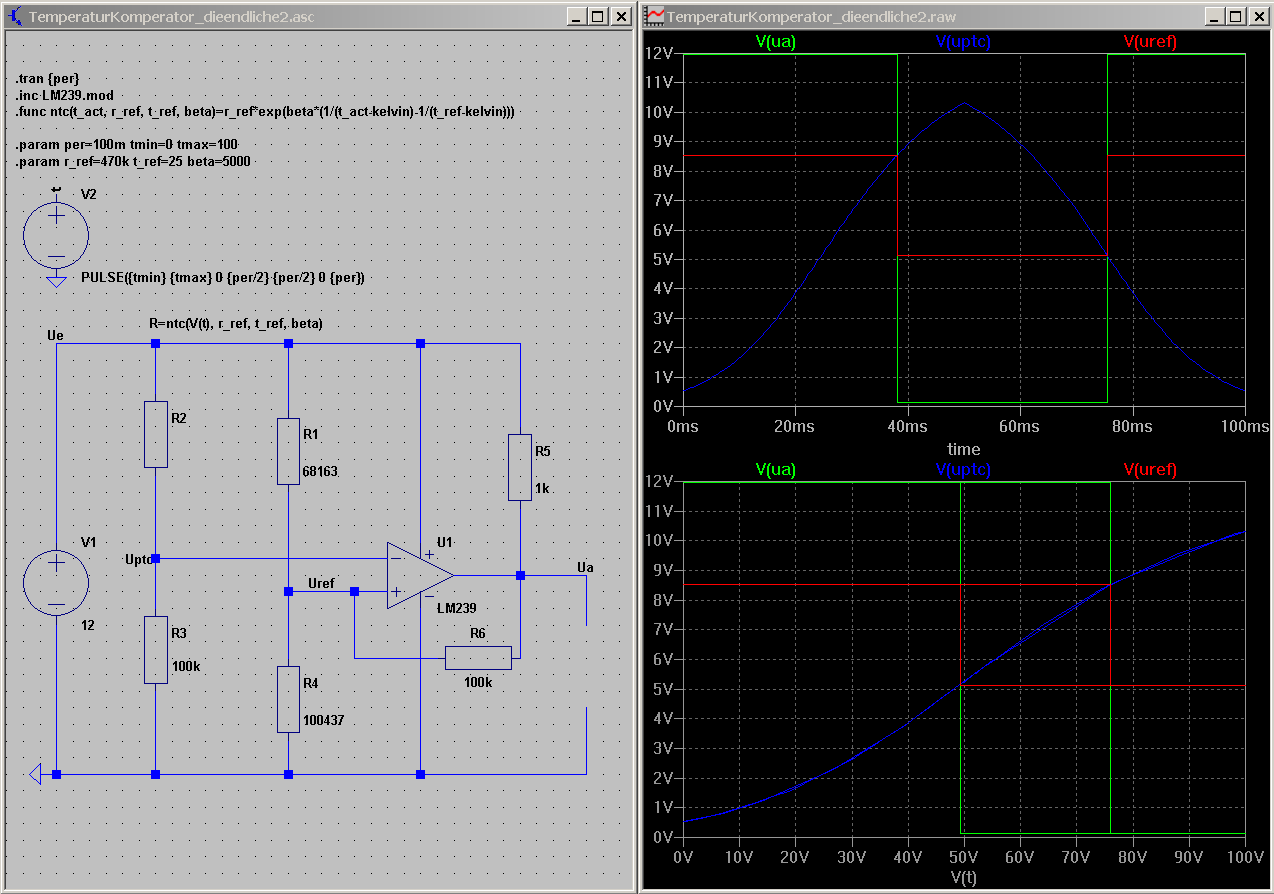
Task: Pick the R6 feedback resistor symbol
Action: click(x=478, y=657)
